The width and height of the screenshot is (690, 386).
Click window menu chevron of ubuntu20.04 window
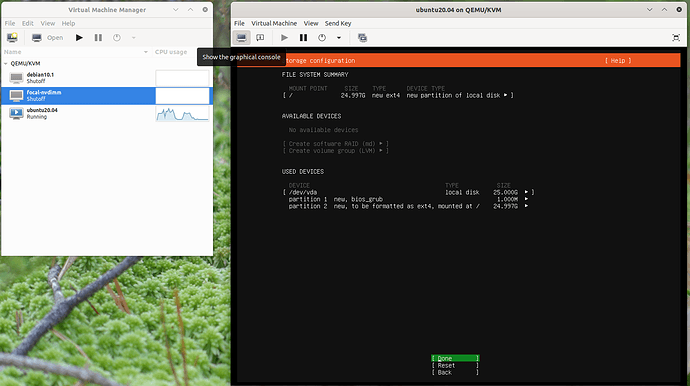click(650, 10)
